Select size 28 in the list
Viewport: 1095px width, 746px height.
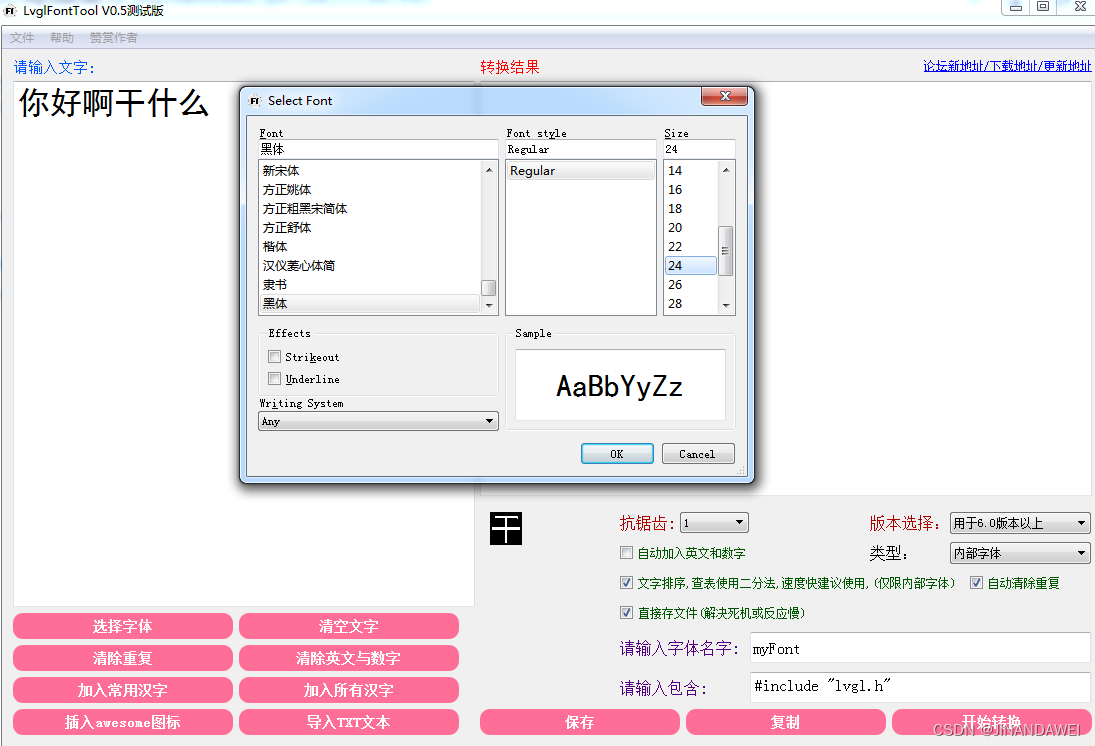coord(691,303)
